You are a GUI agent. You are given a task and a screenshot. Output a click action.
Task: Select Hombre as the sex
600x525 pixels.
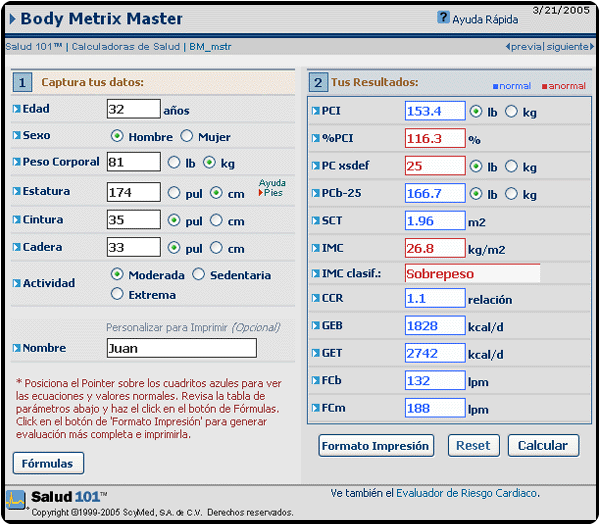click(x=117, y=136)
